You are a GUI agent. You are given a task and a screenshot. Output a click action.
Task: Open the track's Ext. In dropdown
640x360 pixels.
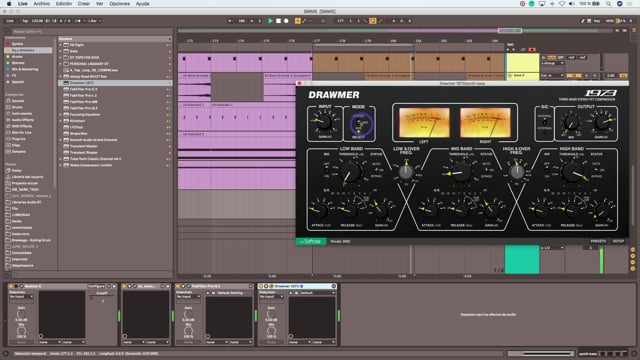(552, 76)
